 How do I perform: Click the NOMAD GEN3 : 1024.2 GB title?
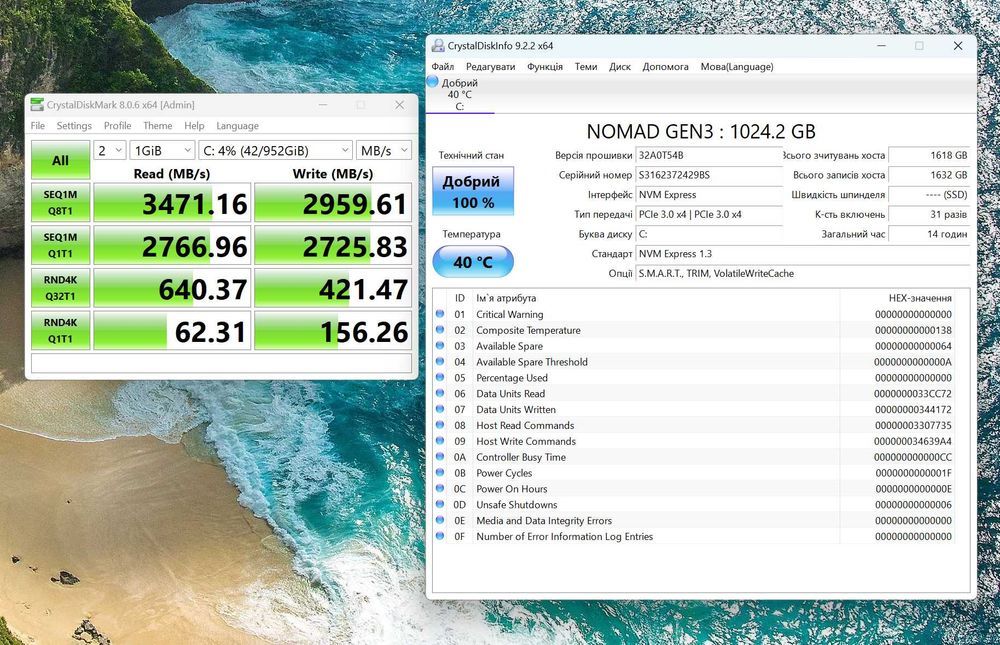click(x=701, y=131)
